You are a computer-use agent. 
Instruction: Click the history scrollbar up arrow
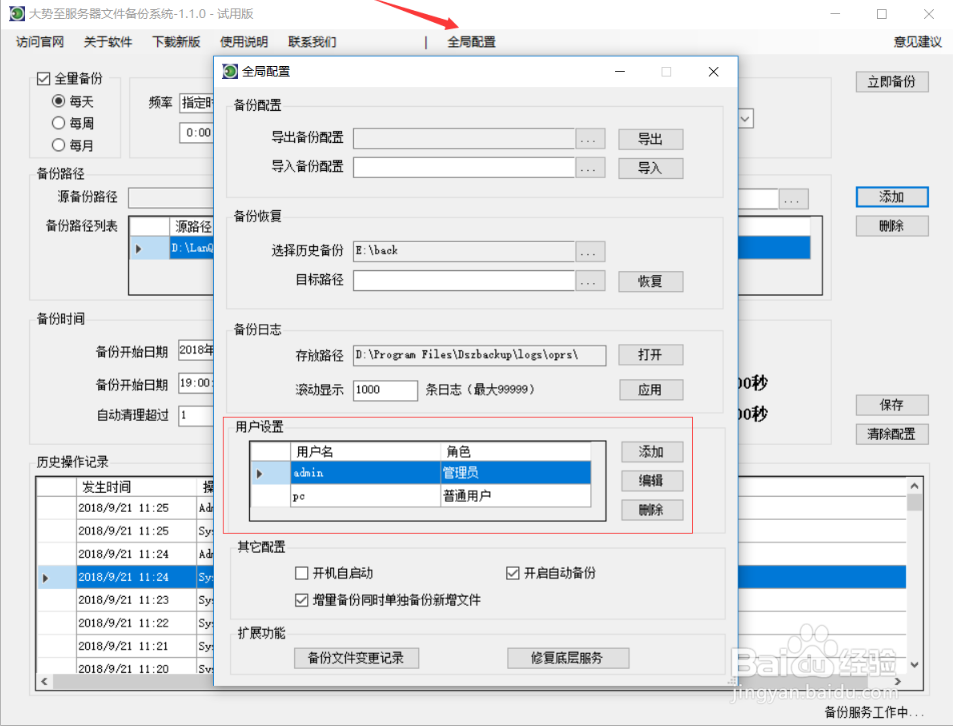tap(914, 486)
